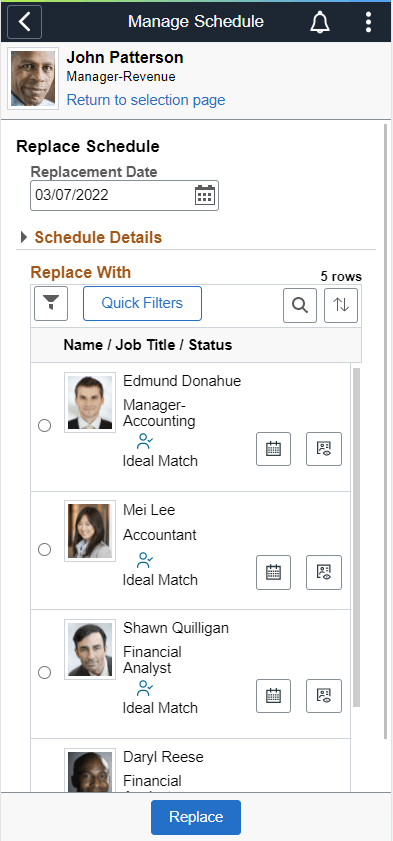Click the Replacement Date input field
The height and width of the screenshot is (841, 393).
click(x=124, y=195)
